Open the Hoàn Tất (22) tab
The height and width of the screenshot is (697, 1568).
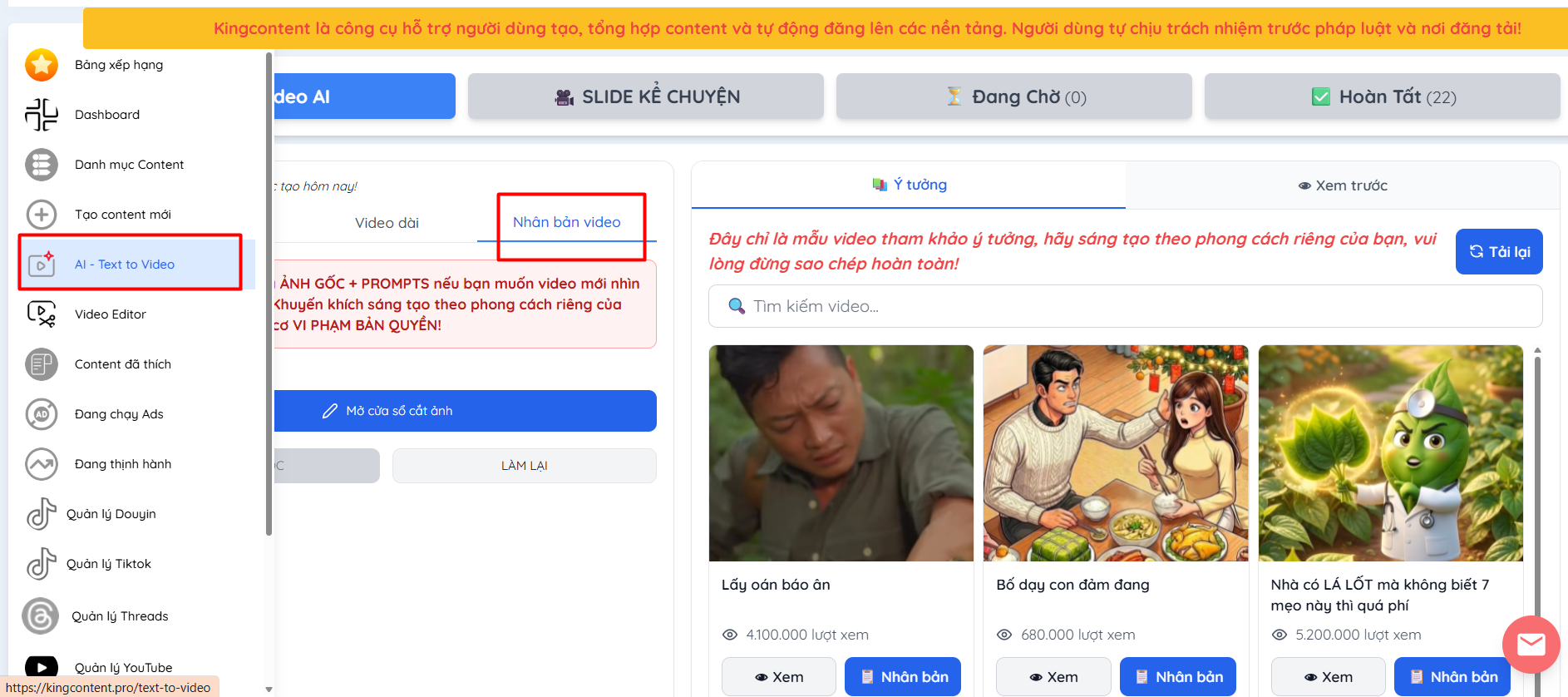[x=1382, y=96]
